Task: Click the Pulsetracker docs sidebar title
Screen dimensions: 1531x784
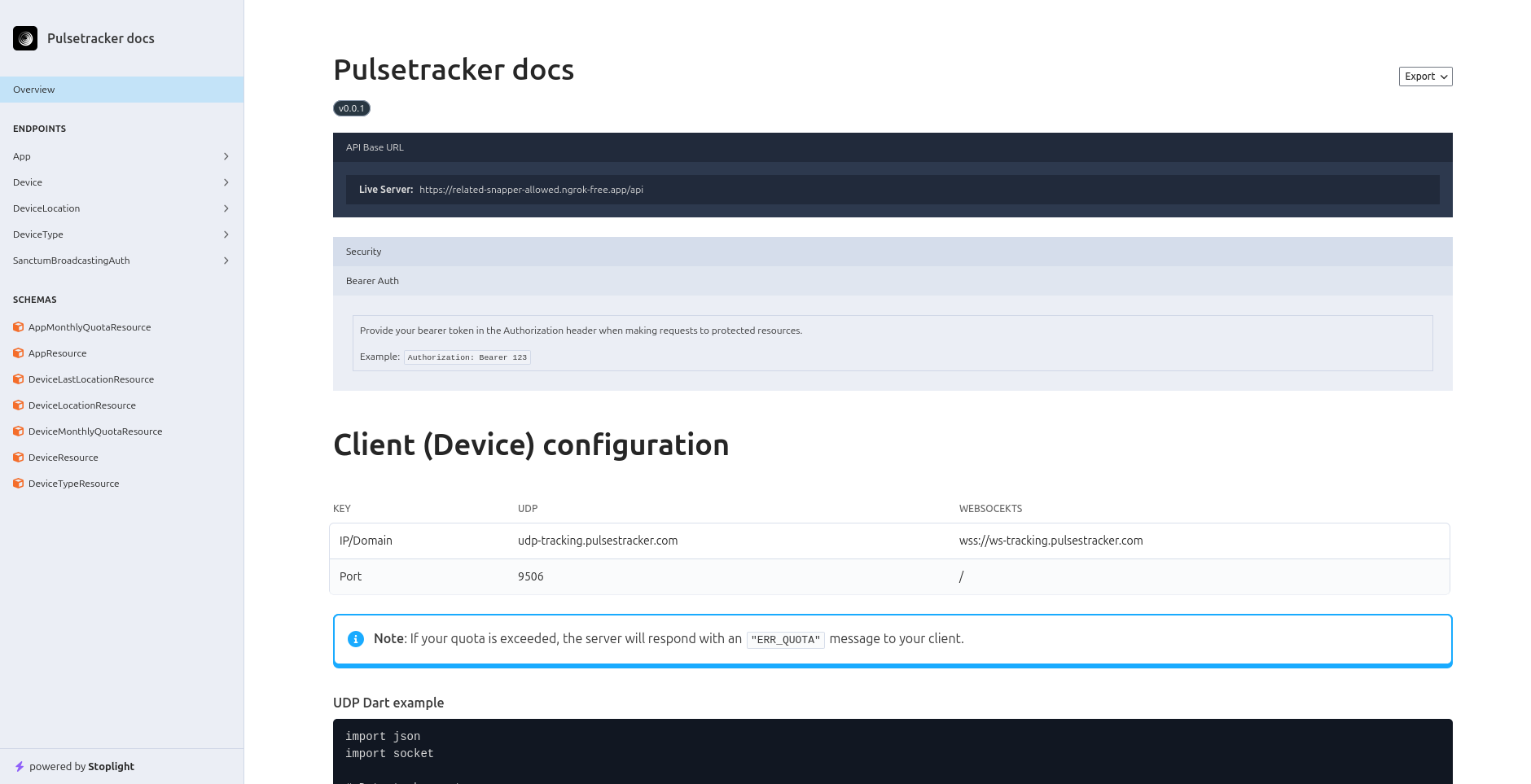Action: tap(101, 38)
